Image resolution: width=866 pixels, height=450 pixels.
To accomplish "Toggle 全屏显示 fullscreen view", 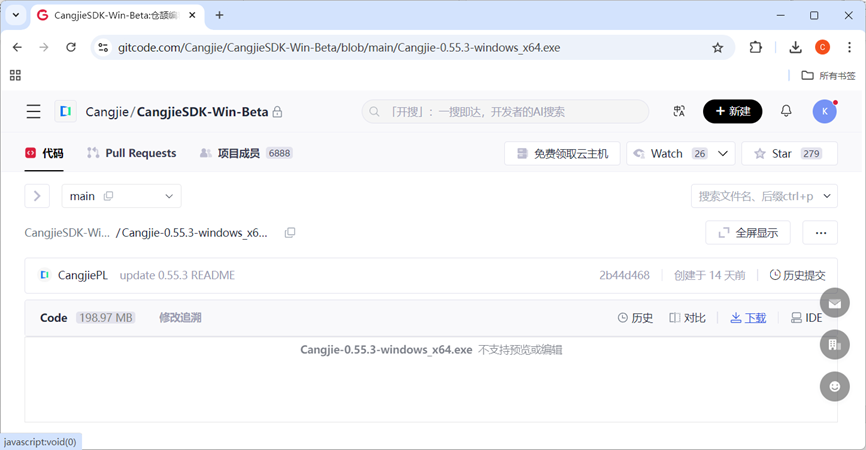I will (748, 233).
